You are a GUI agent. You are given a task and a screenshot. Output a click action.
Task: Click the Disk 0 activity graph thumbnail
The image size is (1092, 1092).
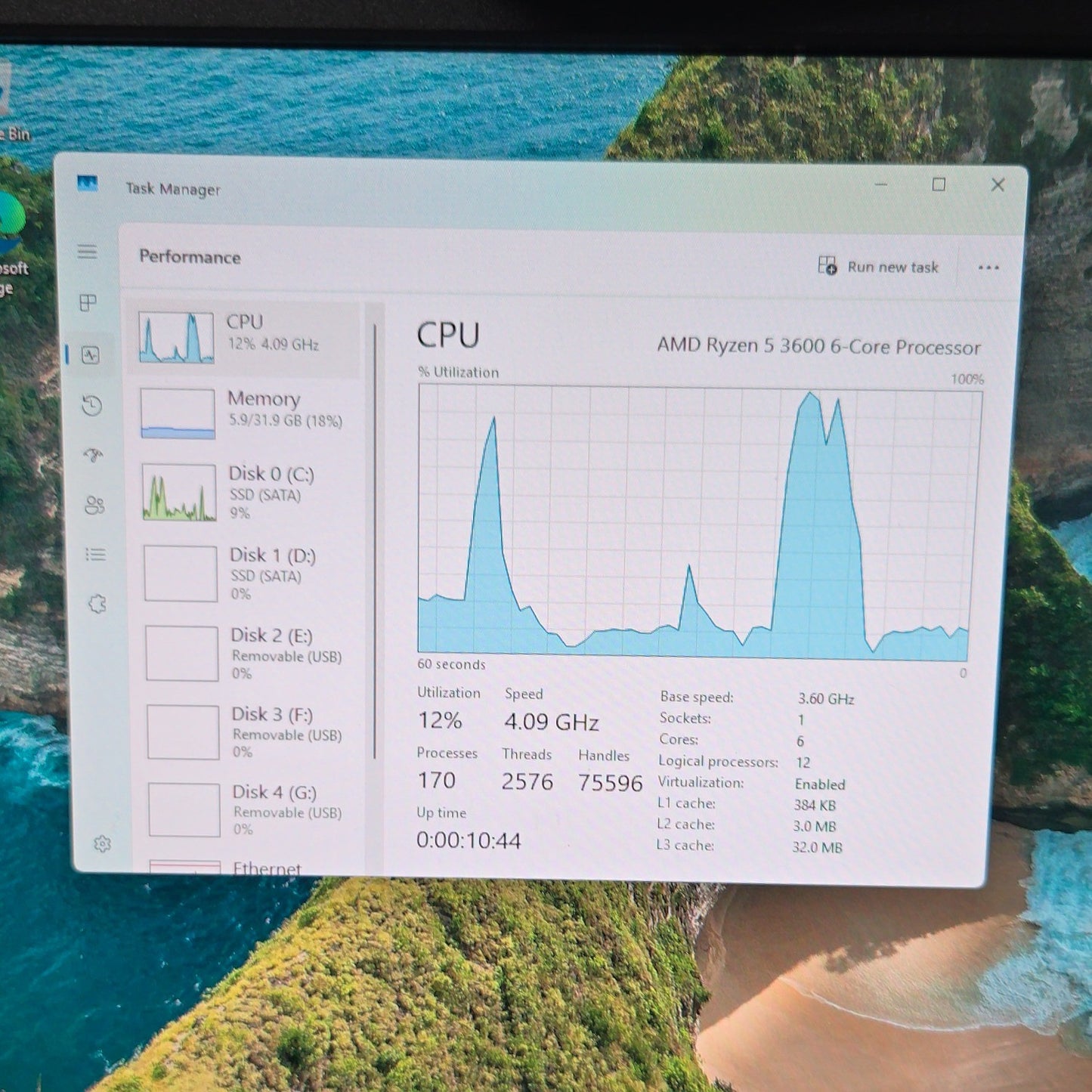[x=179, y=492]
